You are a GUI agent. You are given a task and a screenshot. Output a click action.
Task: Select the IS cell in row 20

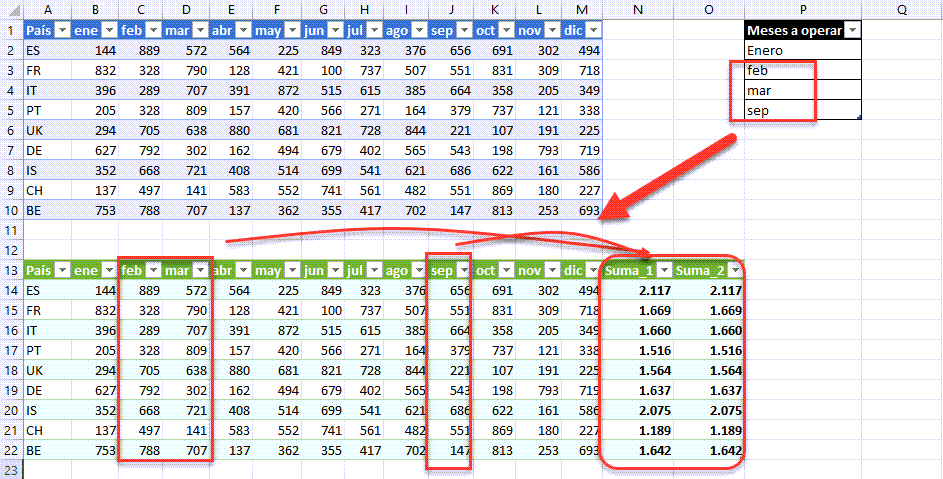(x=48, y=410)
